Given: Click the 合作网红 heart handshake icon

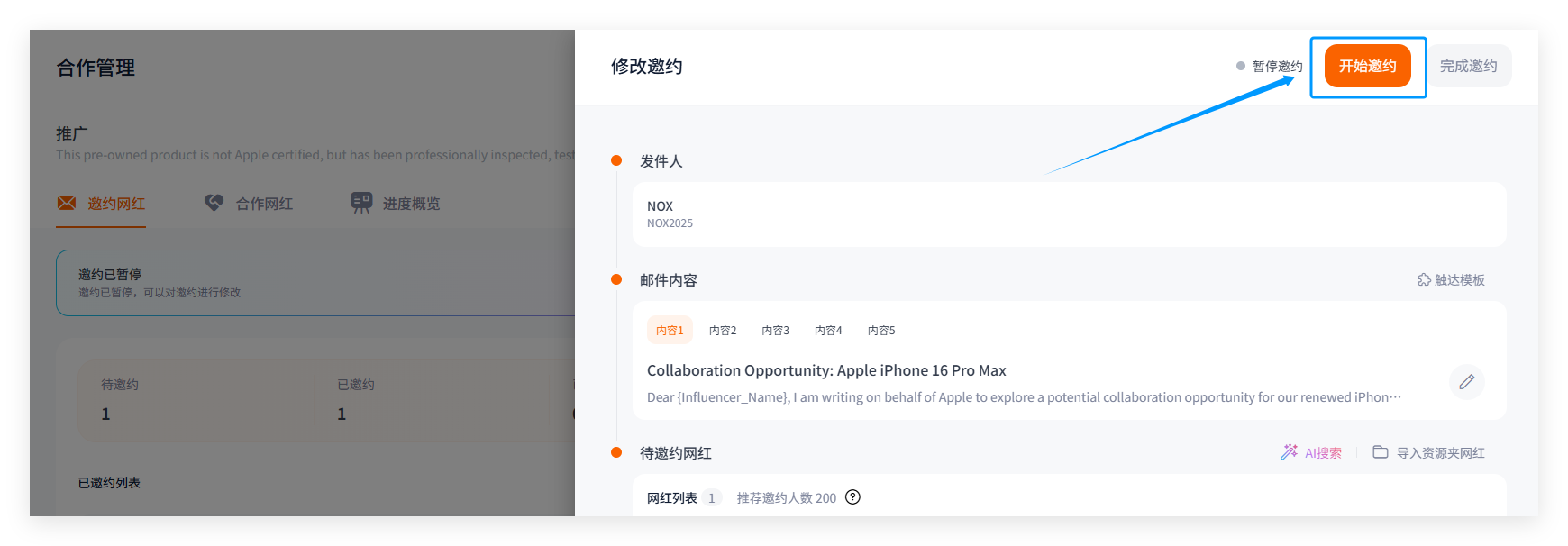Looking at the screenshot, I should (214, 204).
